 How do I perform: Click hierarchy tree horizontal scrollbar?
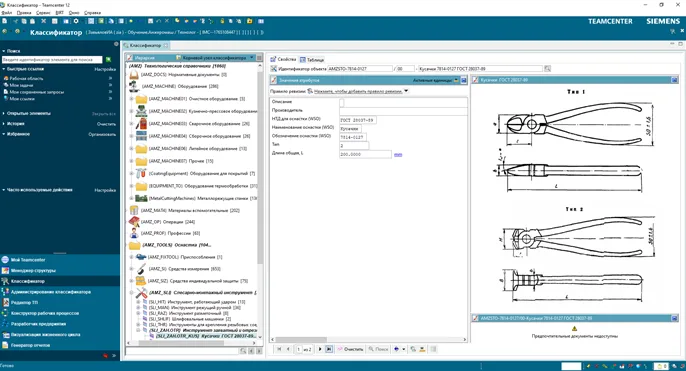(182, 343)
